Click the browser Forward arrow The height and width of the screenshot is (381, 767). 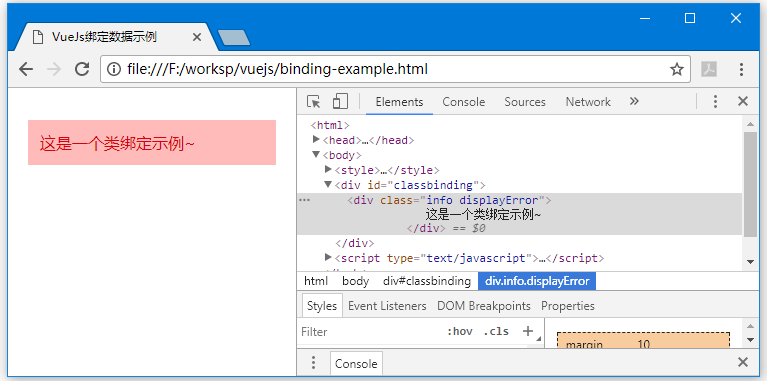(x=54, y=69)
